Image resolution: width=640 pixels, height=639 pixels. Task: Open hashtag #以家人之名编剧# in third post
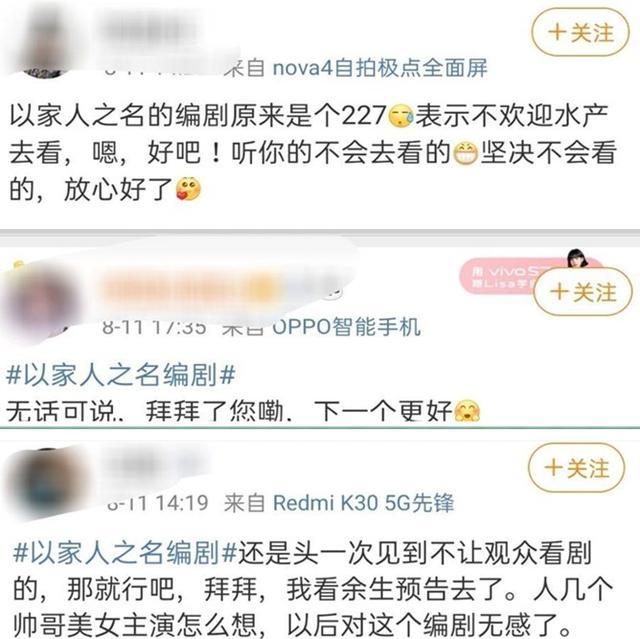[x=125, y=552]
